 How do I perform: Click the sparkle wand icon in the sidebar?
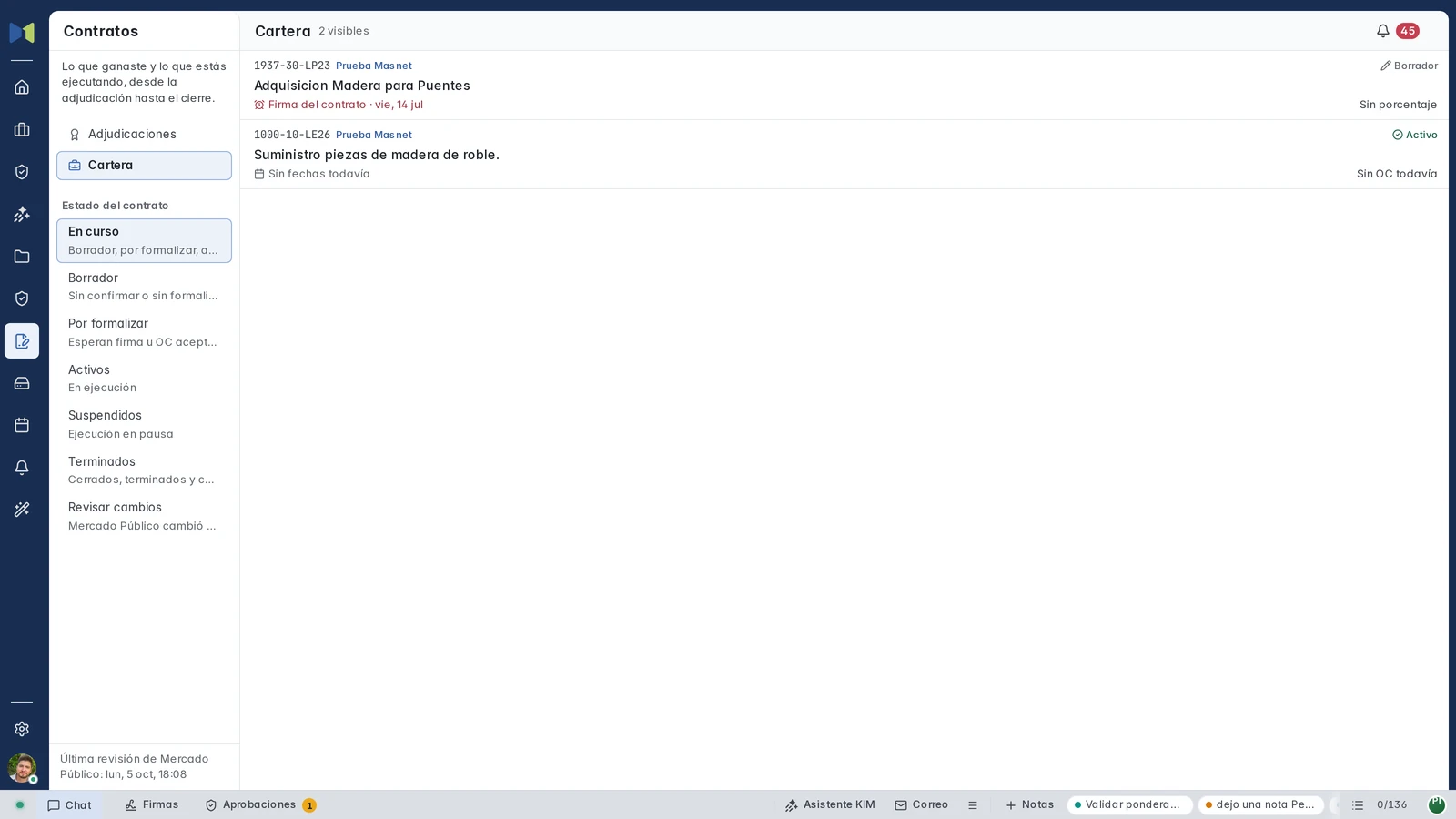[22, 215]
